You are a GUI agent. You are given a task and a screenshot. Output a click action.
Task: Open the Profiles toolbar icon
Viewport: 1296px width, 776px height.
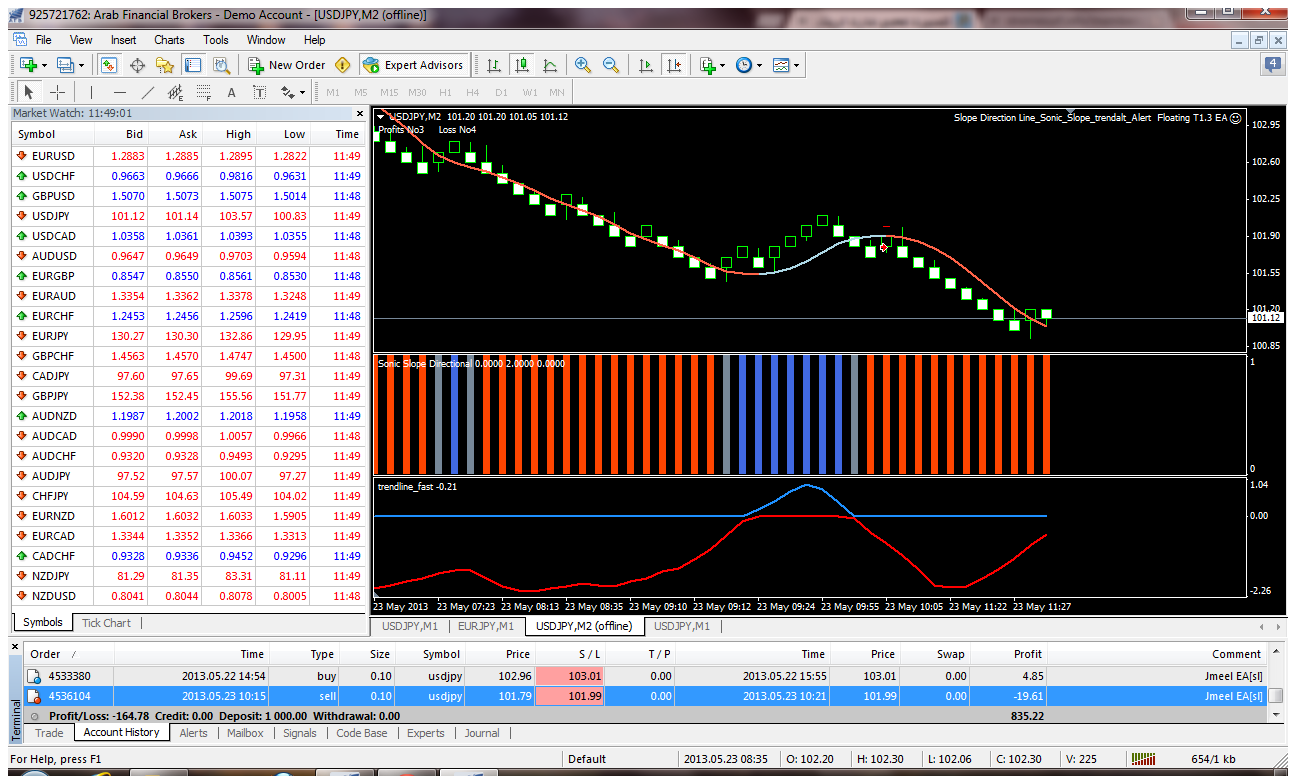click(66, 65)
